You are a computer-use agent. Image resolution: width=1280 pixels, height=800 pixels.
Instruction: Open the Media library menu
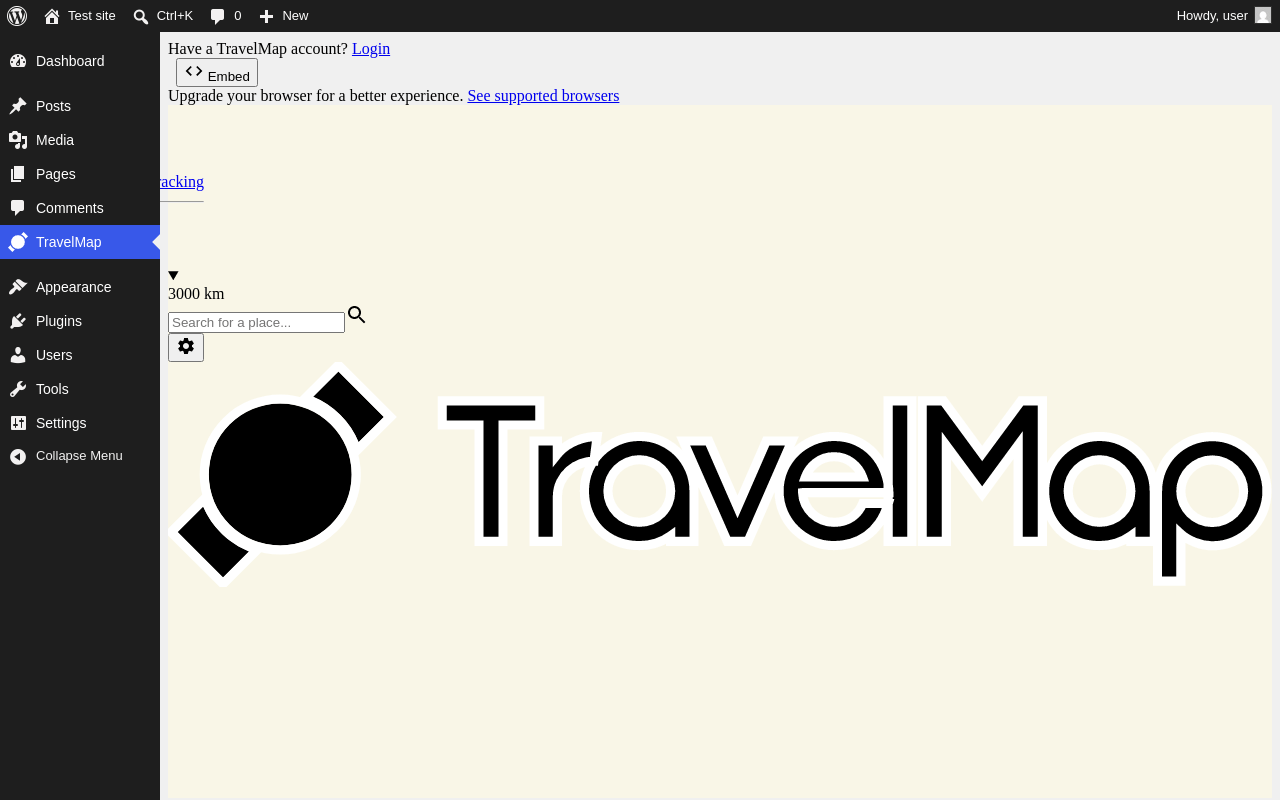pyautogui.click(x=80, y=140)
